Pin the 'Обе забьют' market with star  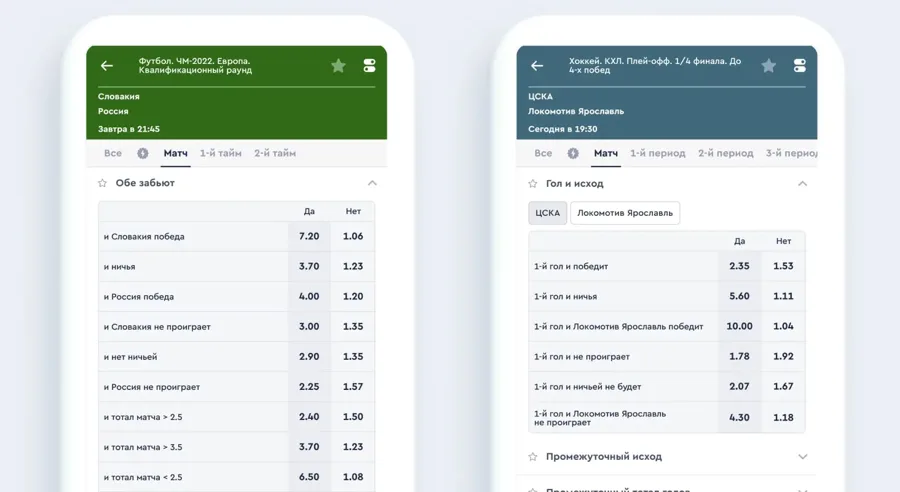(x=103, y=183)
